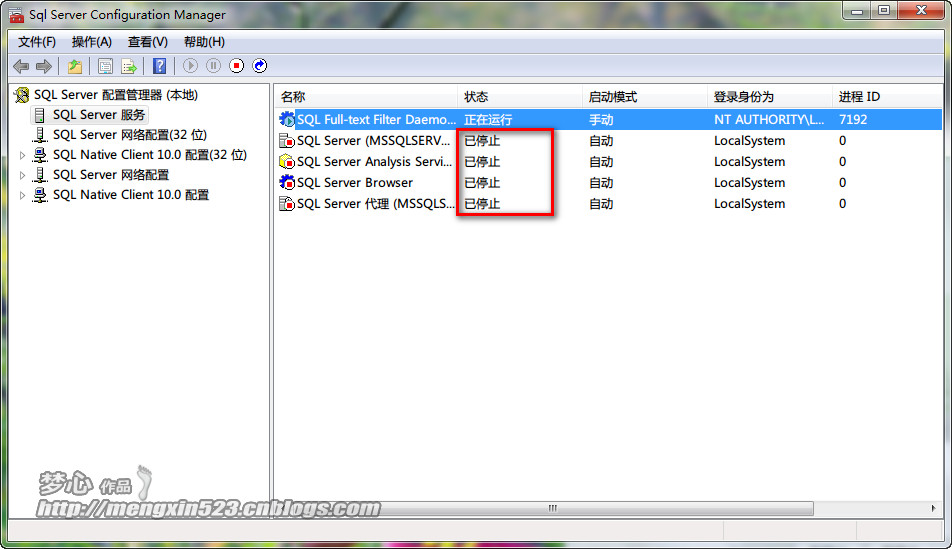Click the Properties toolbar icon

(x=105, y=66)
